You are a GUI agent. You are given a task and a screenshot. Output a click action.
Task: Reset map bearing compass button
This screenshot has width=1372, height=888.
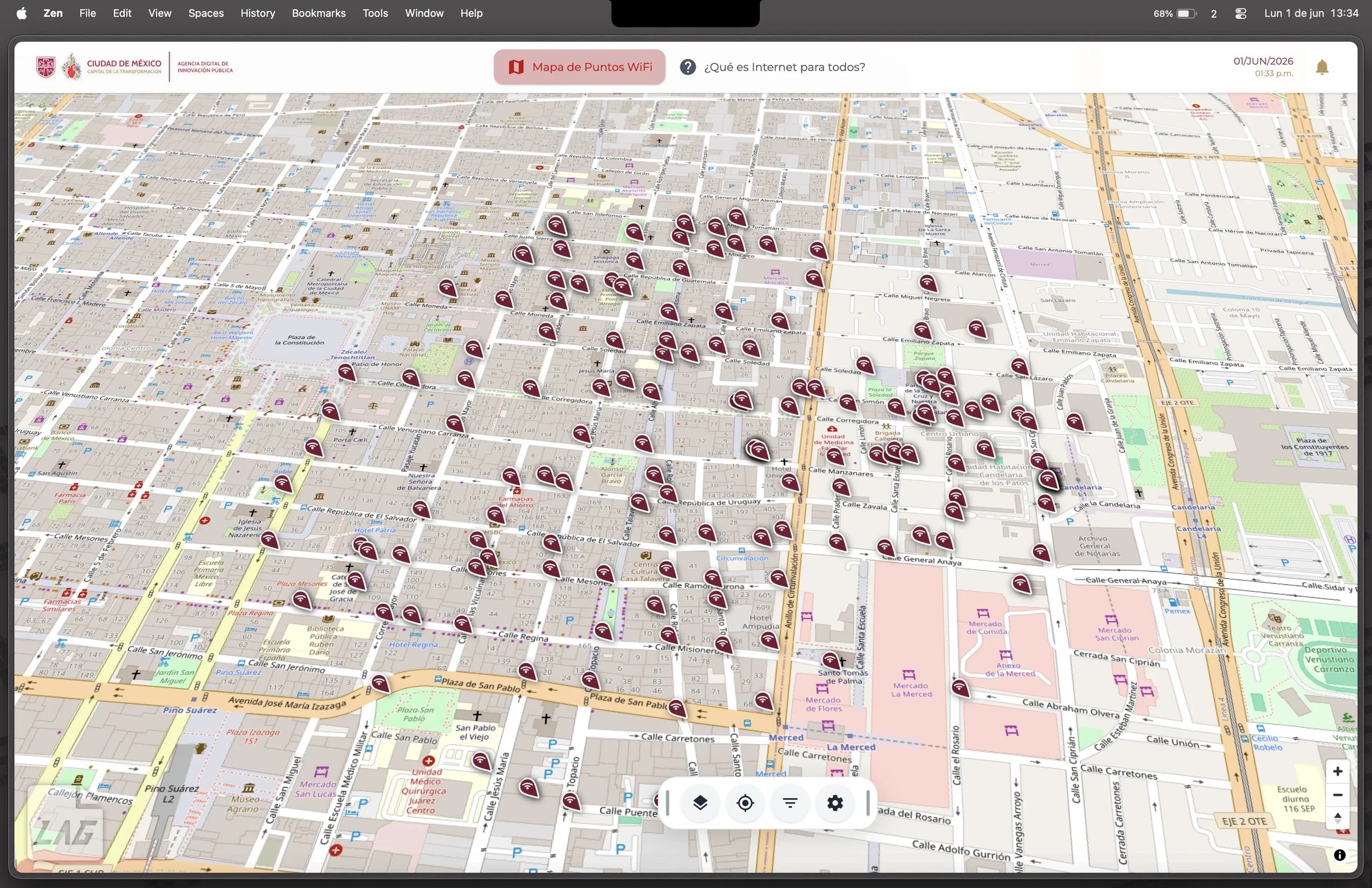[1337, 818]
